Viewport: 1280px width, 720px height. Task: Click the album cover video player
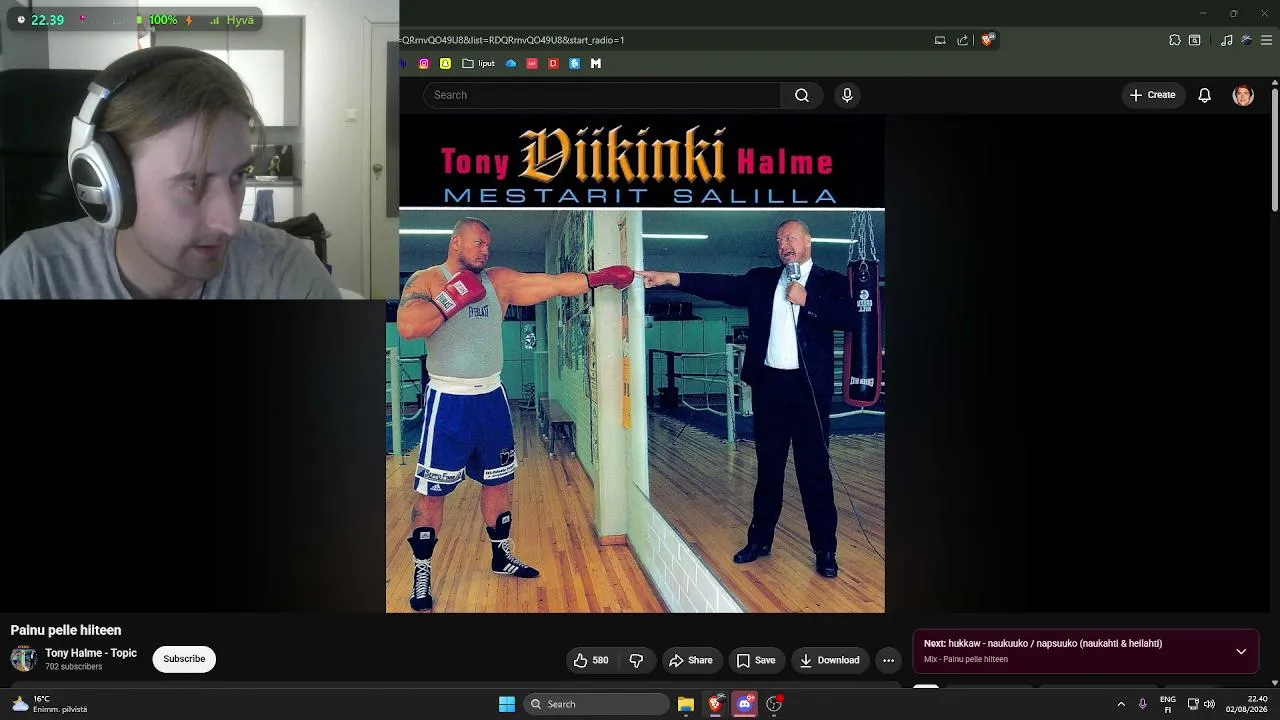pos(635,364)
